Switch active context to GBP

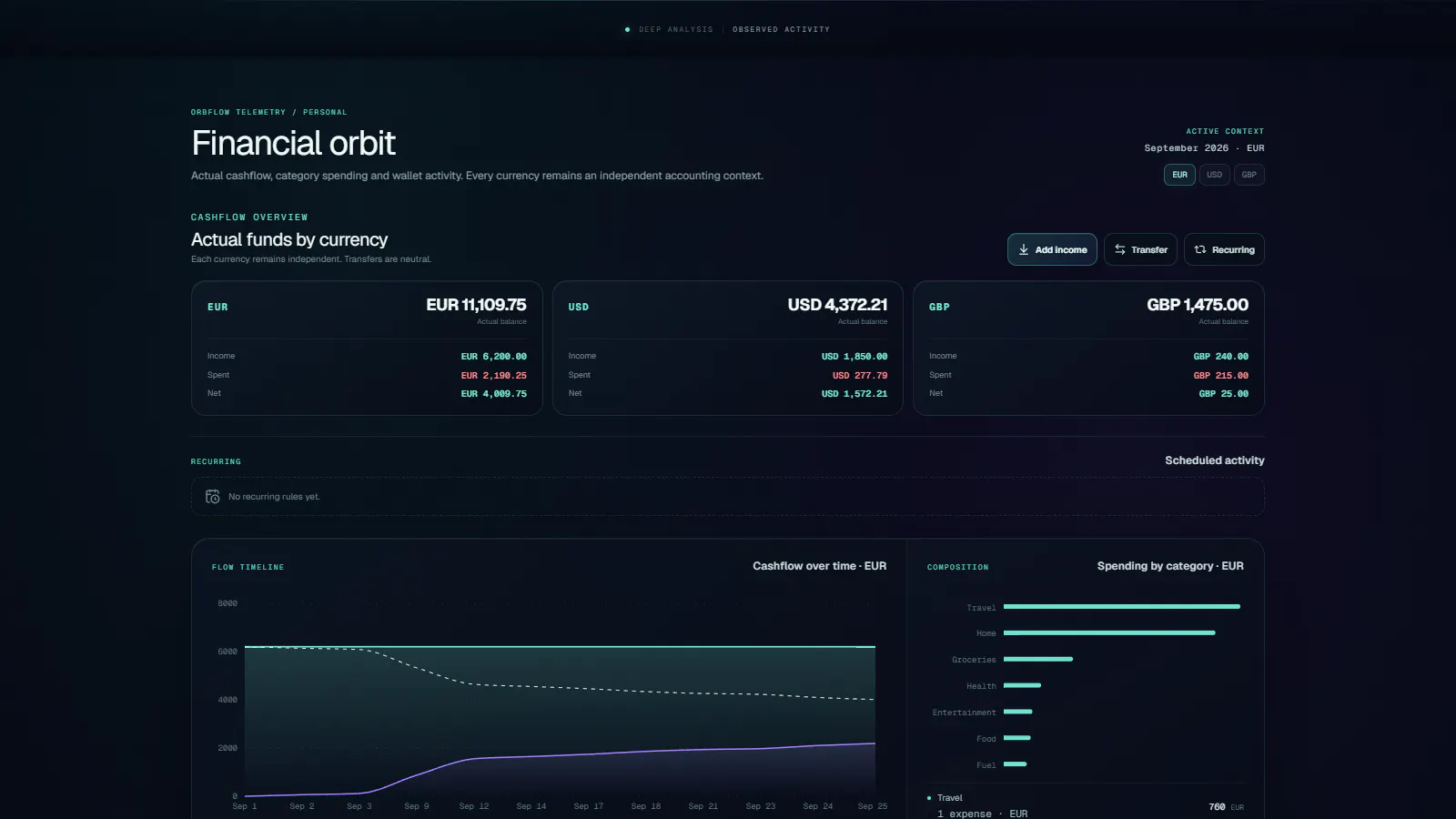pyautogui.click(x=1249, y=175)
